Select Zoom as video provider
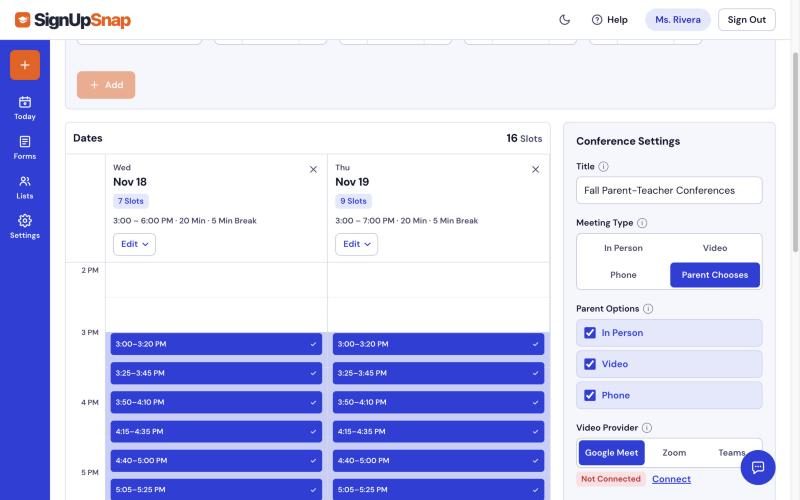 tap(674, 453)
